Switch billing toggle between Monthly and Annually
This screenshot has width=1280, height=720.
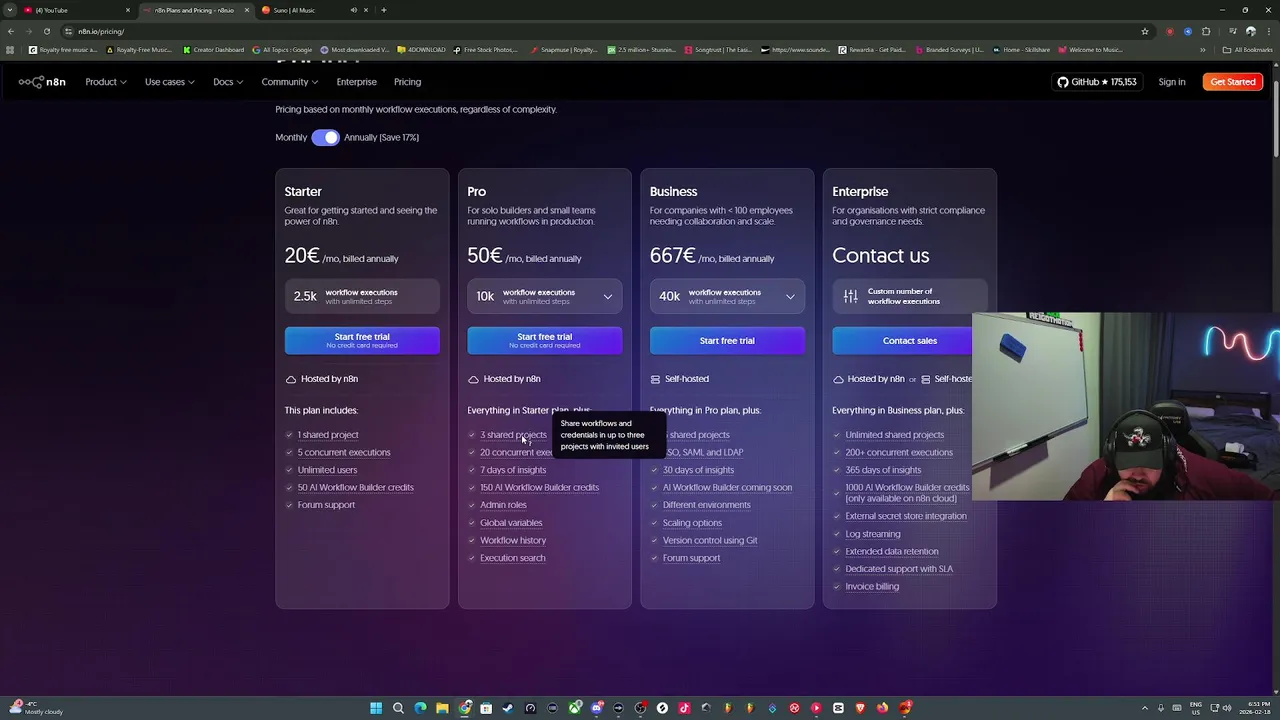tap(325, 137)
